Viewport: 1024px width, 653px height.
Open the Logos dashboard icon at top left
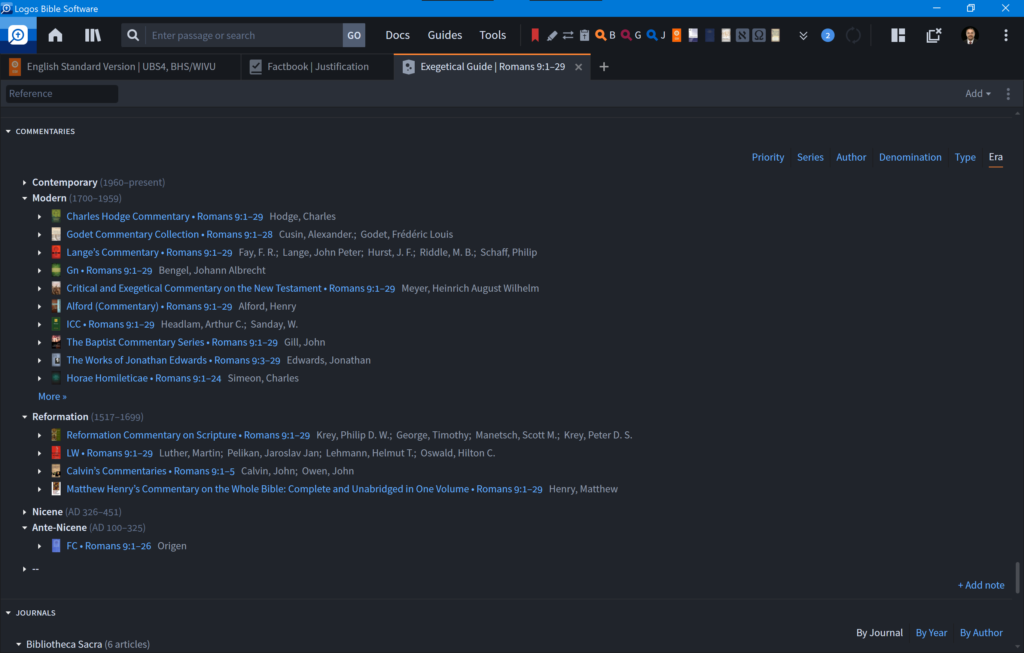click(18, 35)
